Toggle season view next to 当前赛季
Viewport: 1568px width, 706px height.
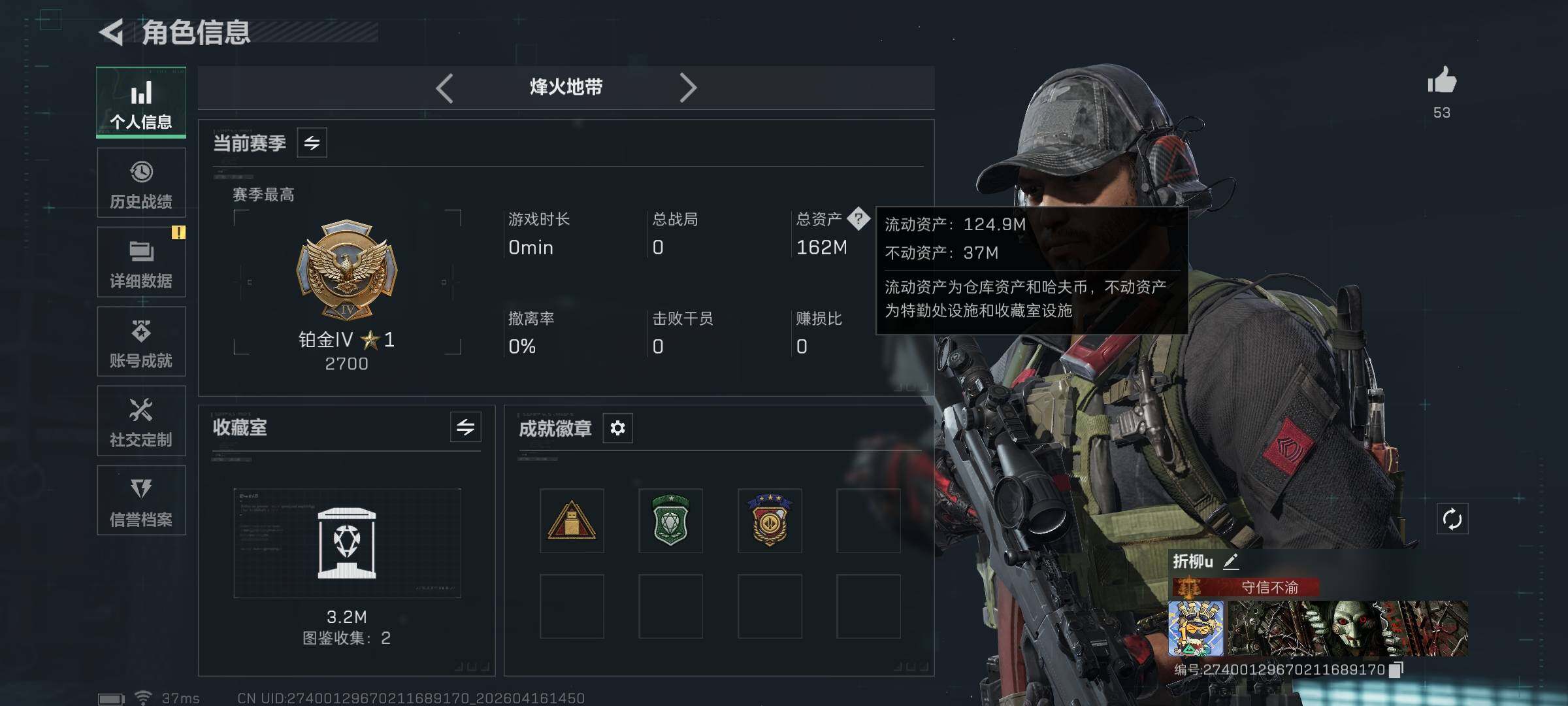click(312, 143)
